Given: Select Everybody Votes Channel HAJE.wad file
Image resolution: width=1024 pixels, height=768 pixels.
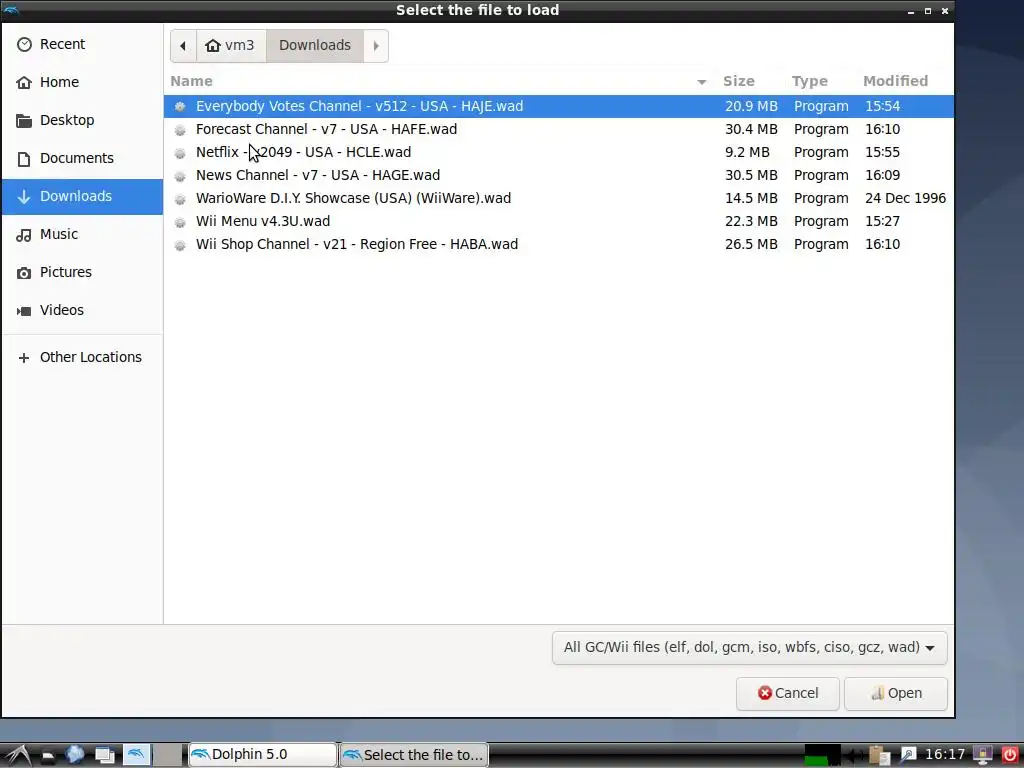Looking at the screenshot, I should pos(558,106).
